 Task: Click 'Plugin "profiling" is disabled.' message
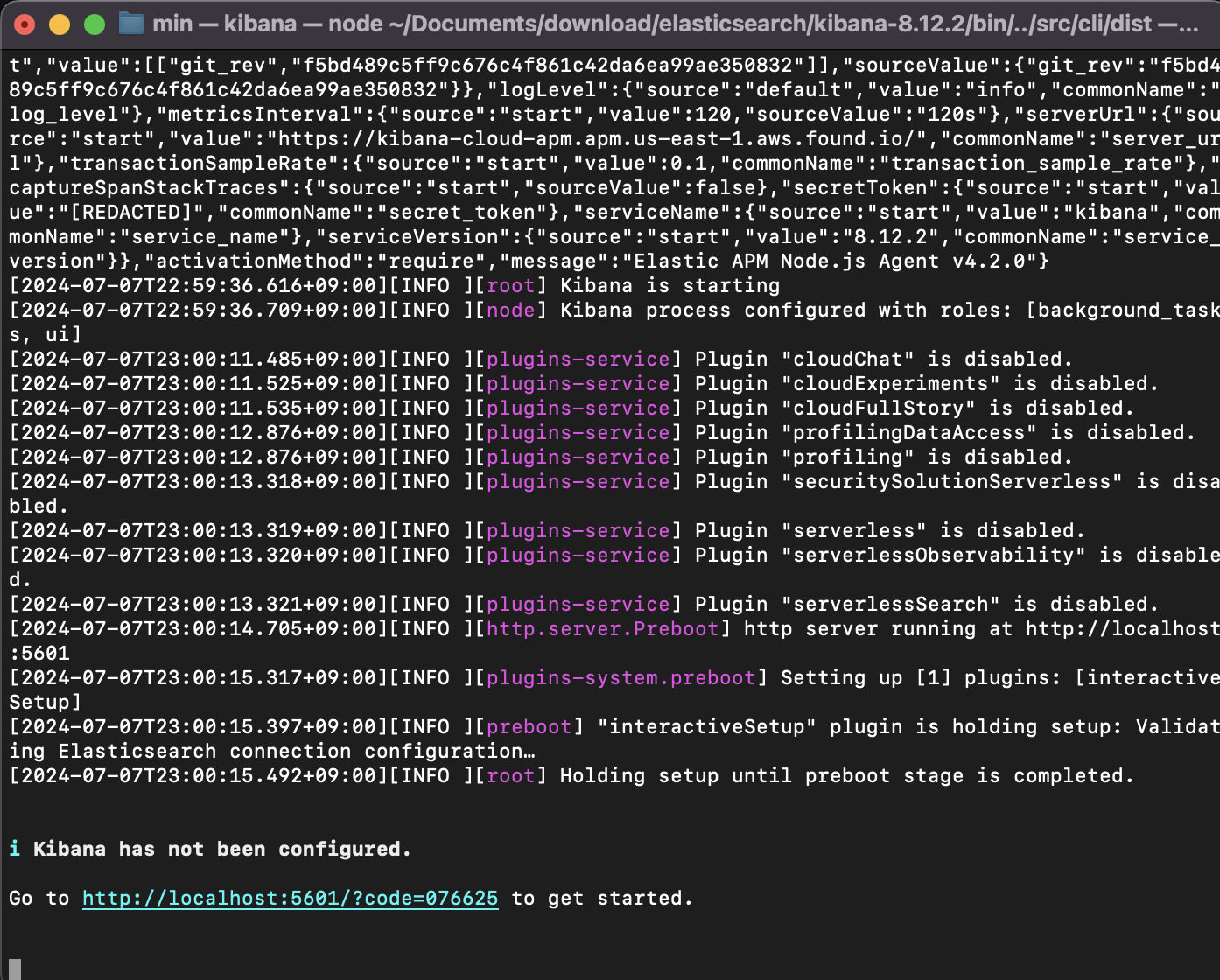(x=884, y=458)
